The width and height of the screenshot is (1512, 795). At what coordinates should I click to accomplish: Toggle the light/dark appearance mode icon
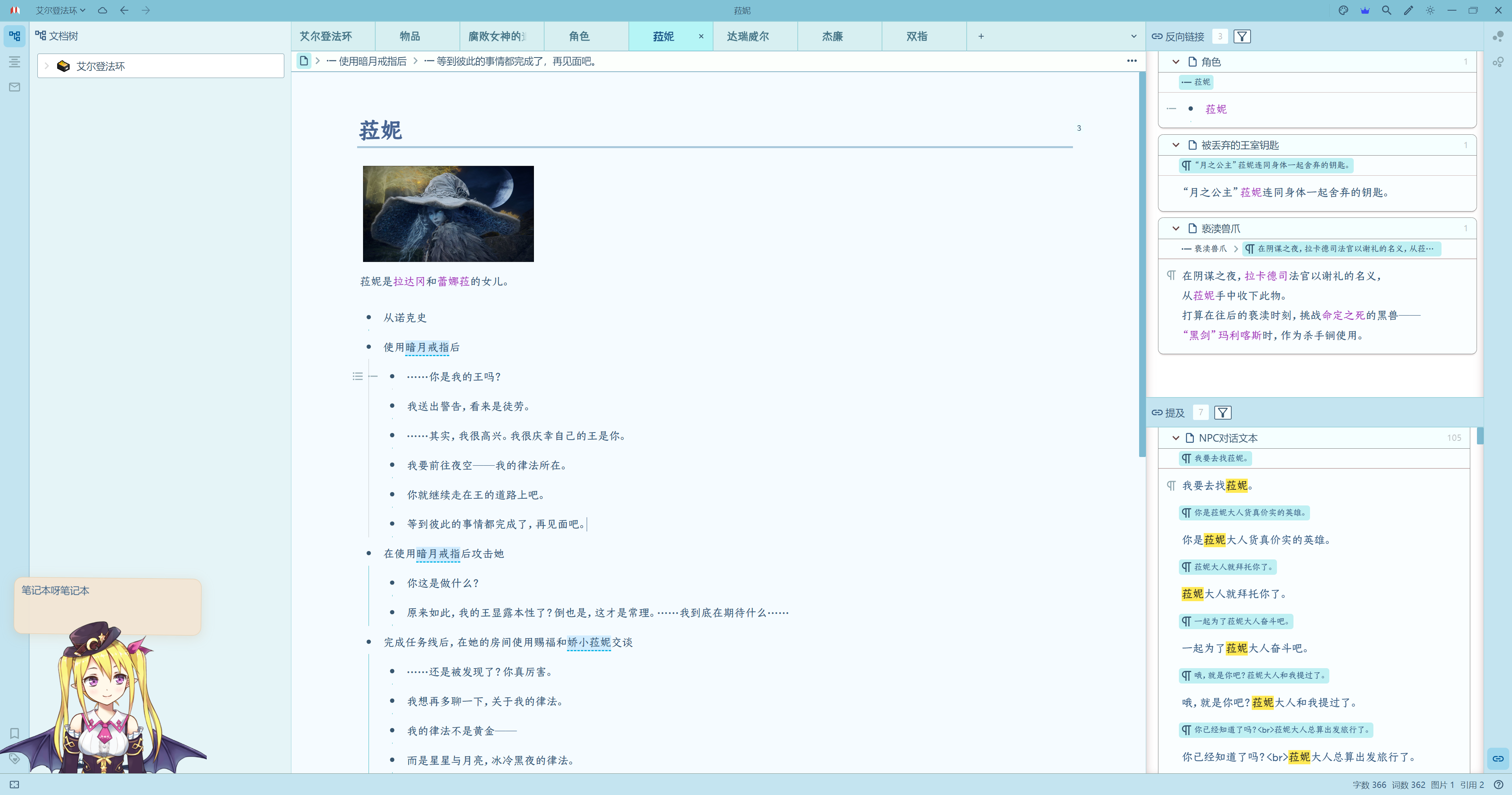(x=1430, y=10)
